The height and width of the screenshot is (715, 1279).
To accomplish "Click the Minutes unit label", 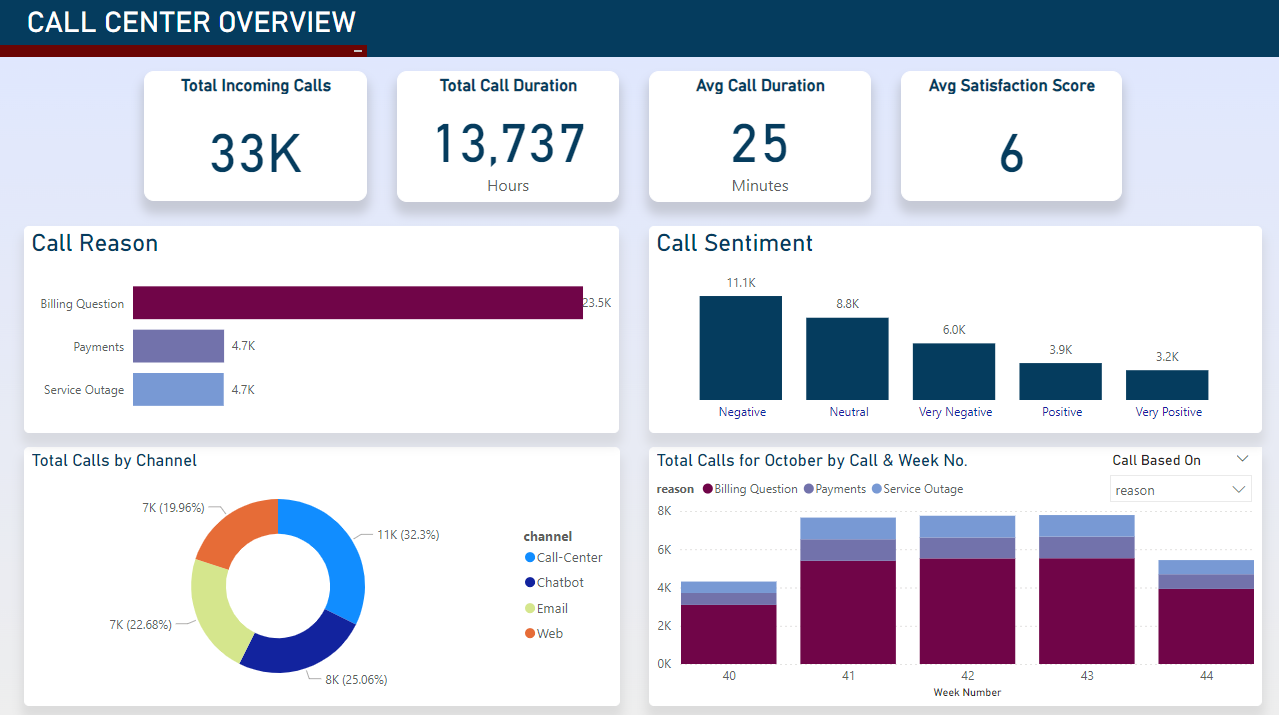I will (x=760, y=186).
